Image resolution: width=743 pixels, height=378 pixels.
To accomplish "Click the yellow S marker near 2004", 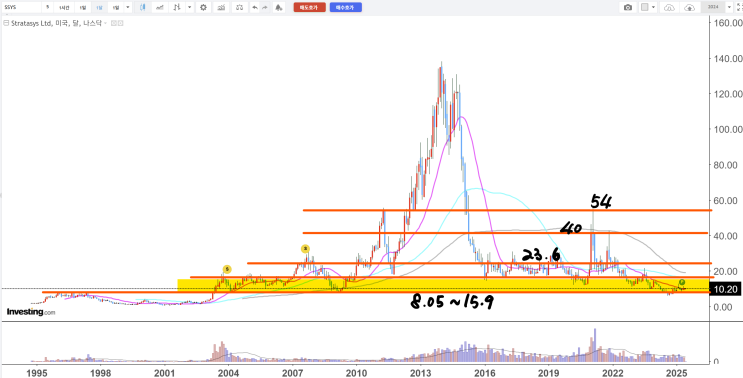I will click(227, 269).
